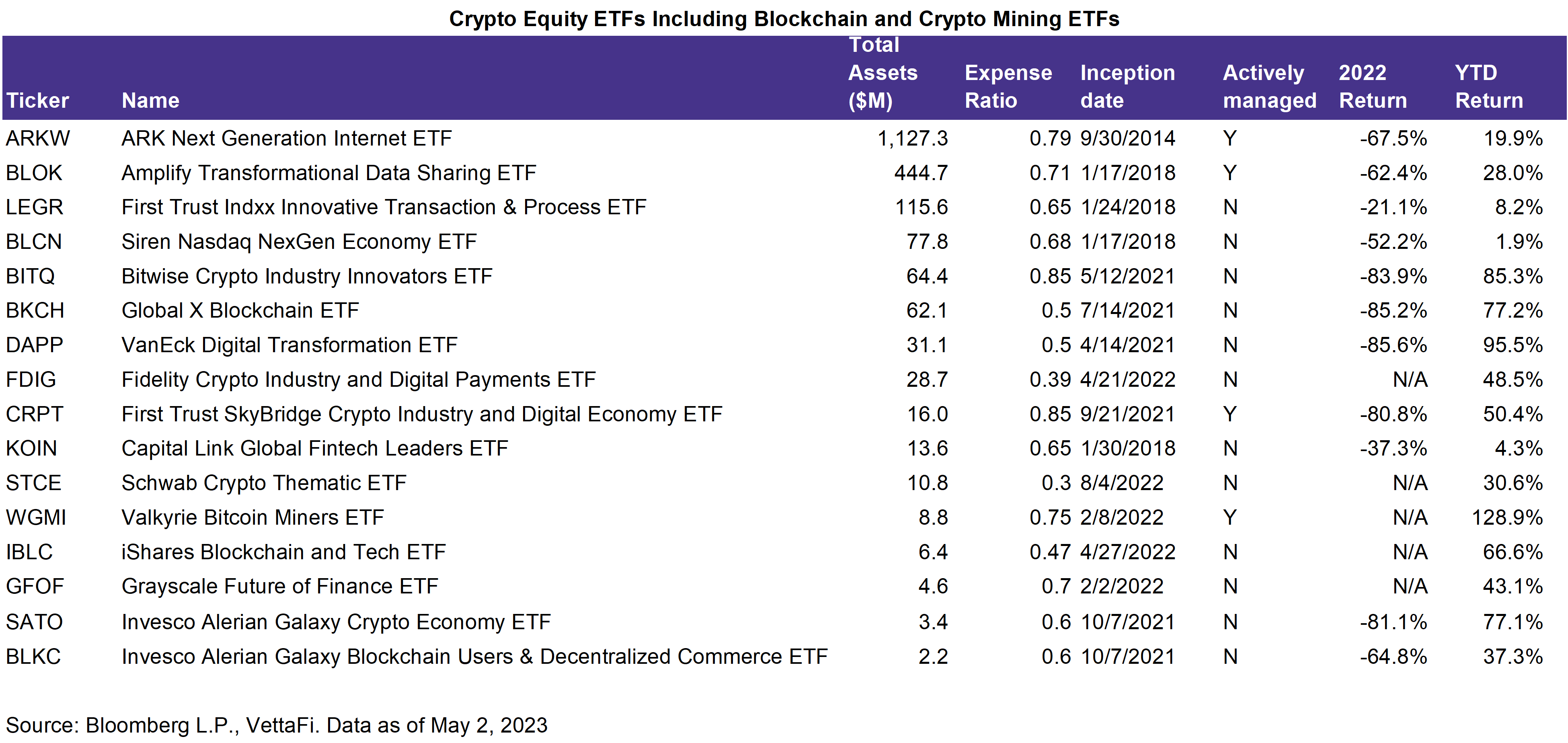This screenshot has height=743, width=1568.
Task: Click the BLKC ticker cell
Action: pos(33,657)
